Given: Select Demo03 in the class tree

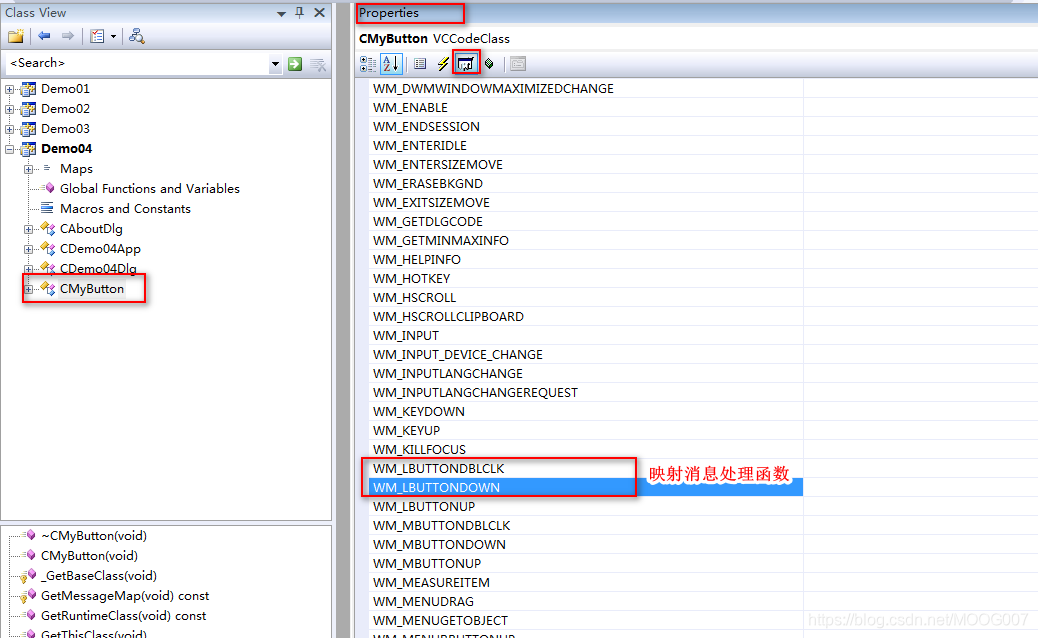Looking at the screenshot, I should [65, 128].
